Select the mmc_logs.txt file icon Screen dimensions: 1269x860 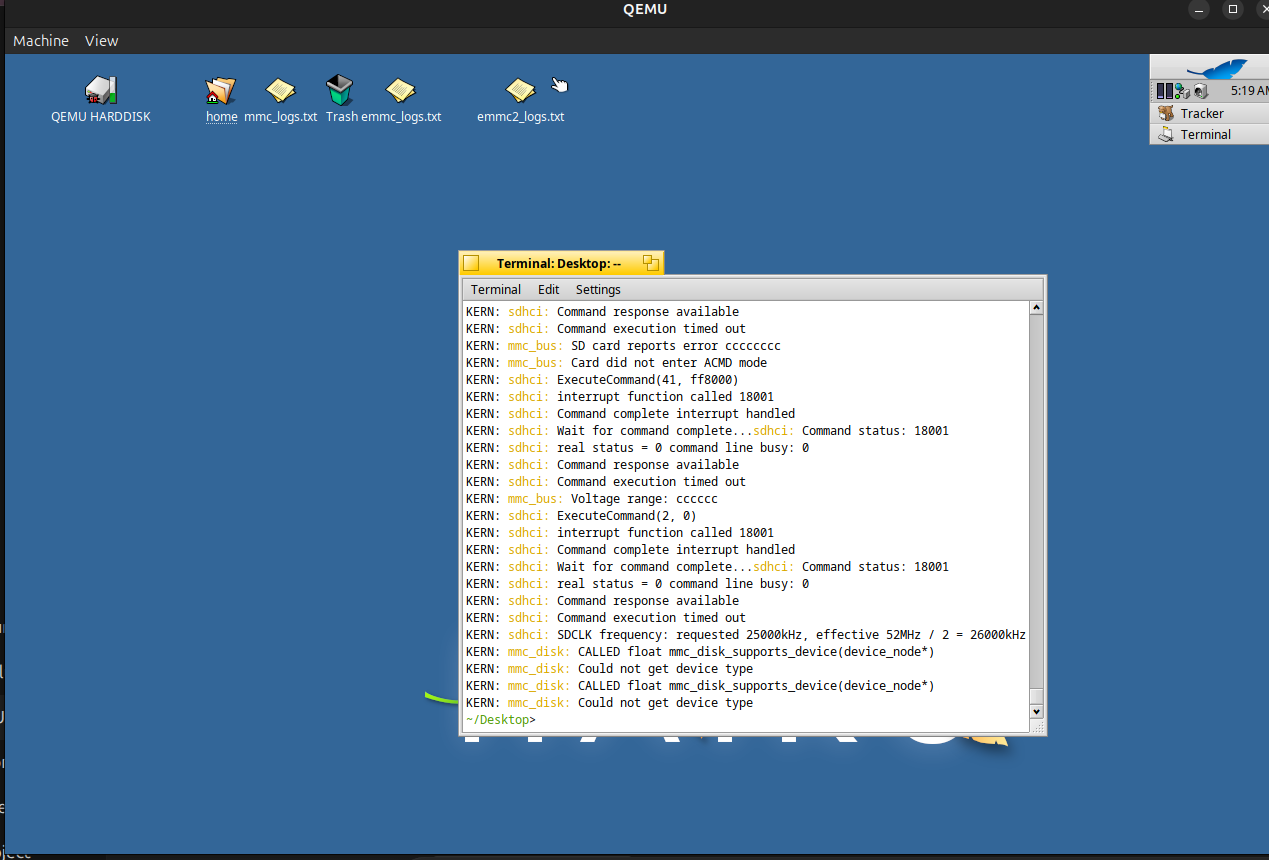280,91
